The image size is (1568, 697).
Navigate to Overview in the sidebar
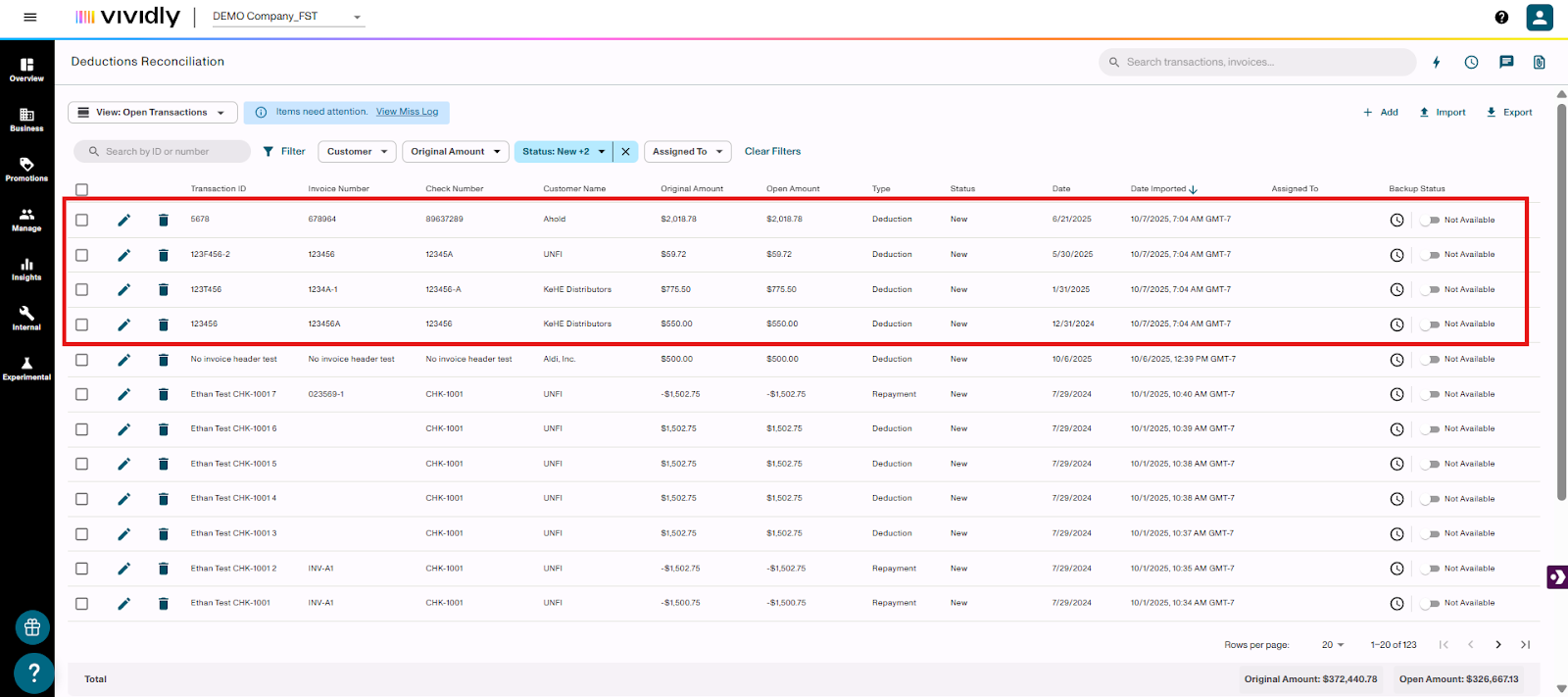pyautogui.click(x=26, y=69)
